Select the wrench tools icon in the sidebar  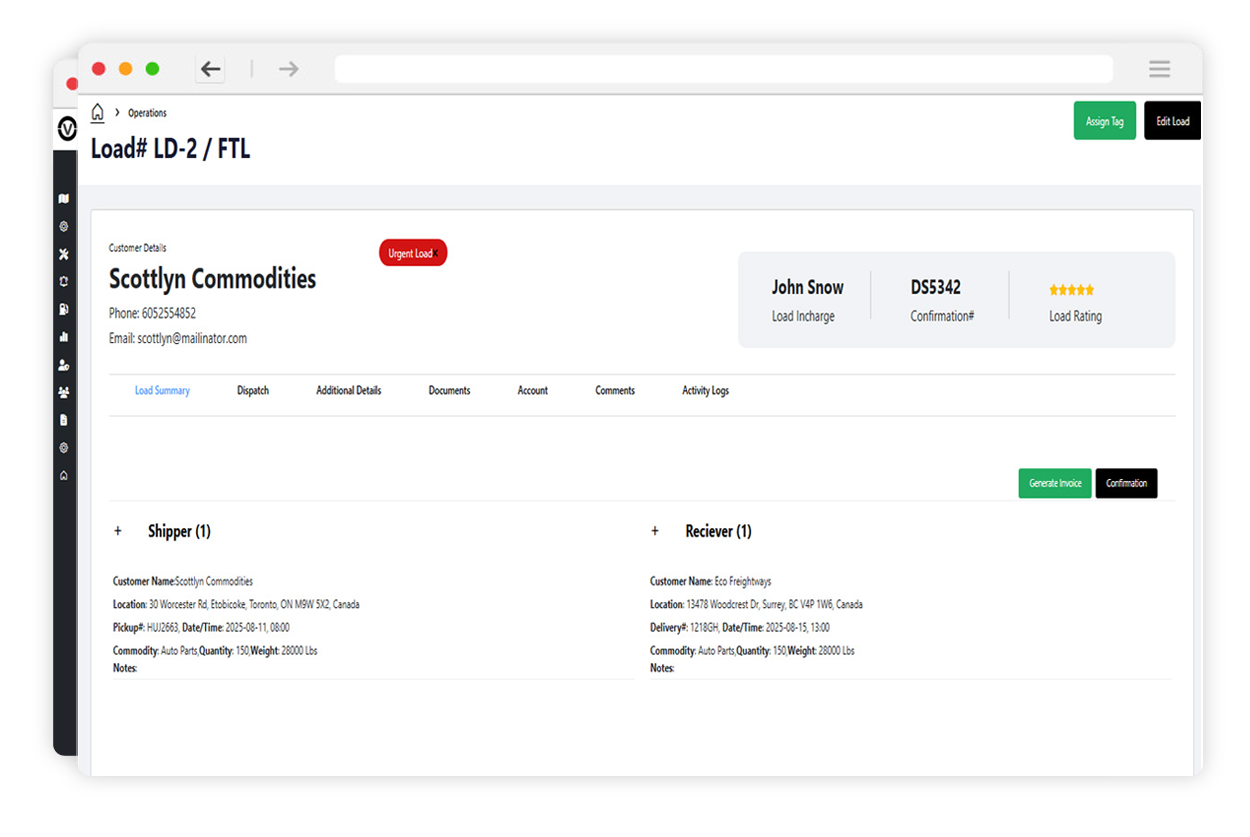64,254
